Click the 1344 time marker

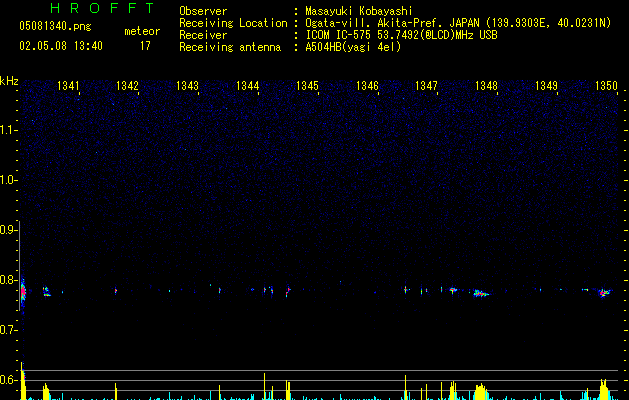tap(248, 86)
